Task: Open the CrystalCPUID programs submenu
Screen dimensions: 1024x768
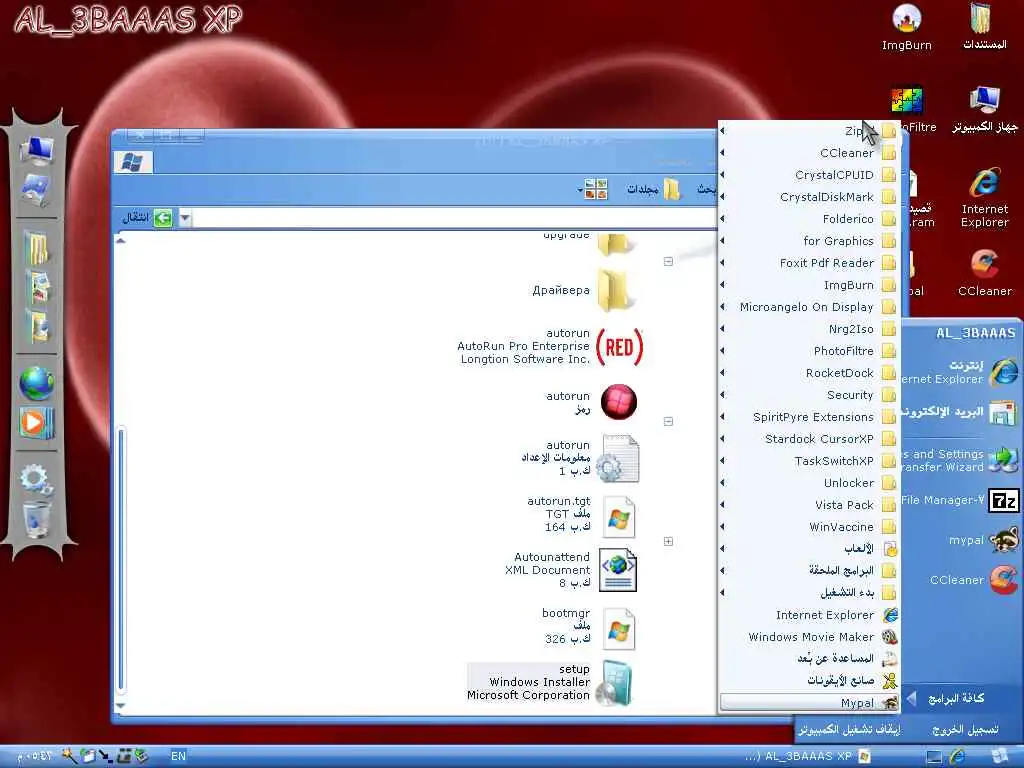Action: tap(809, 175)
